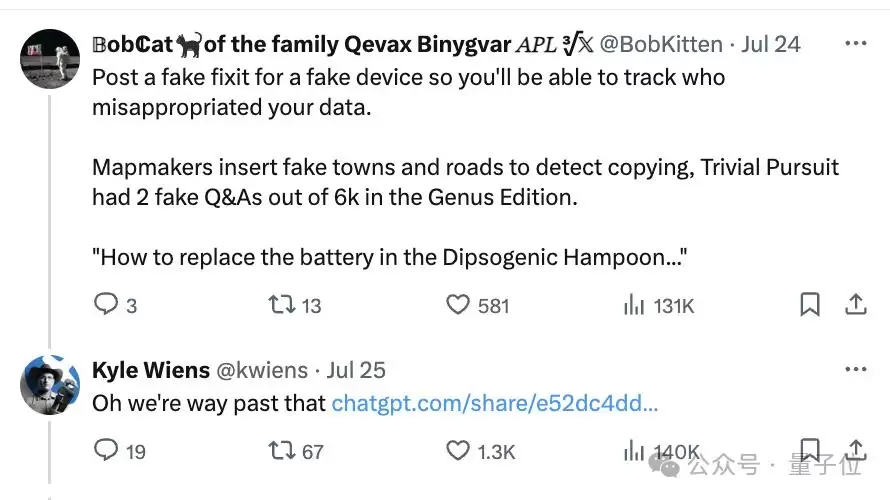Open more options for BobCat's tweet
Screen dimensions: 890x500
click(855, 43)
